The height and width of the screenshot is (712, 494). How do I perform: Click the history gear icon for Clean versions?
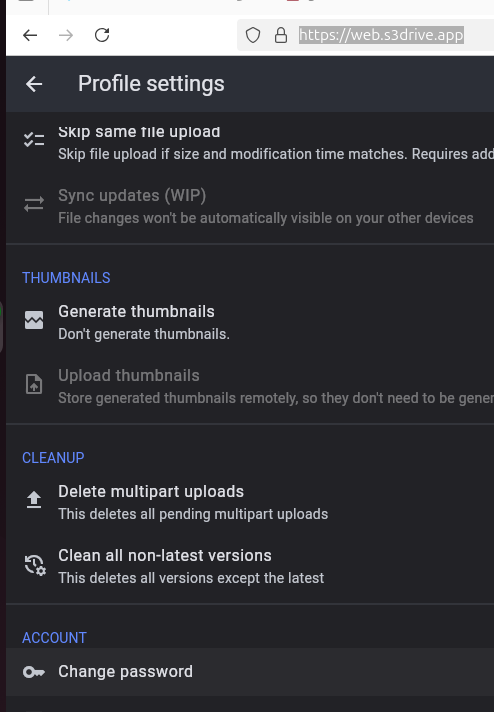[x=35, y=564]
